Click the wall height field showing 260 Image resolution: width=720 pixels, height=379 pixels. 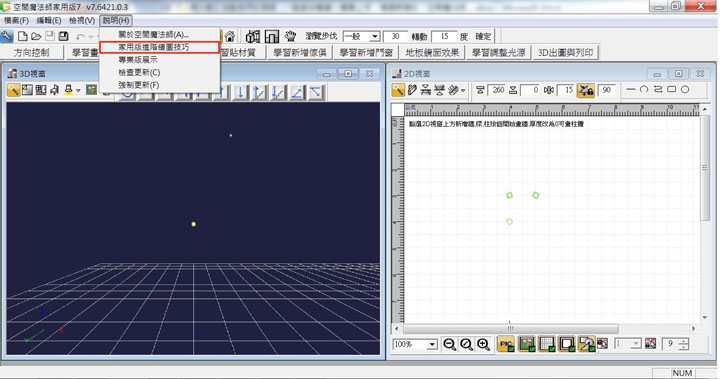(x=497, y=90)
